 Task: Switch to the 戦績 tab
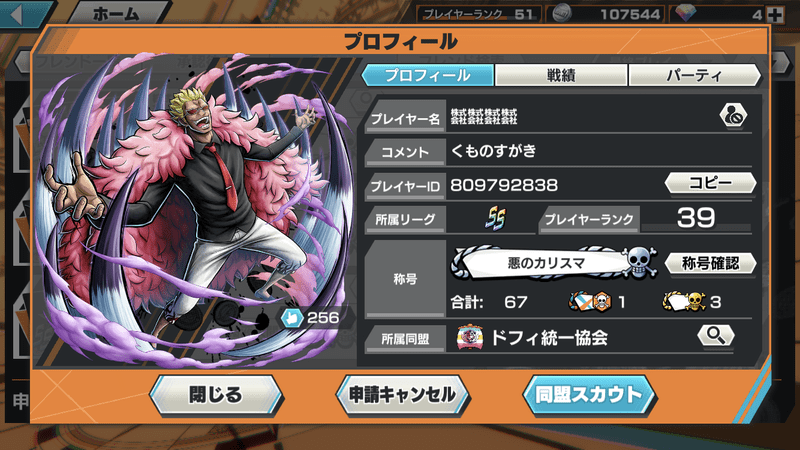coord(561,76)
